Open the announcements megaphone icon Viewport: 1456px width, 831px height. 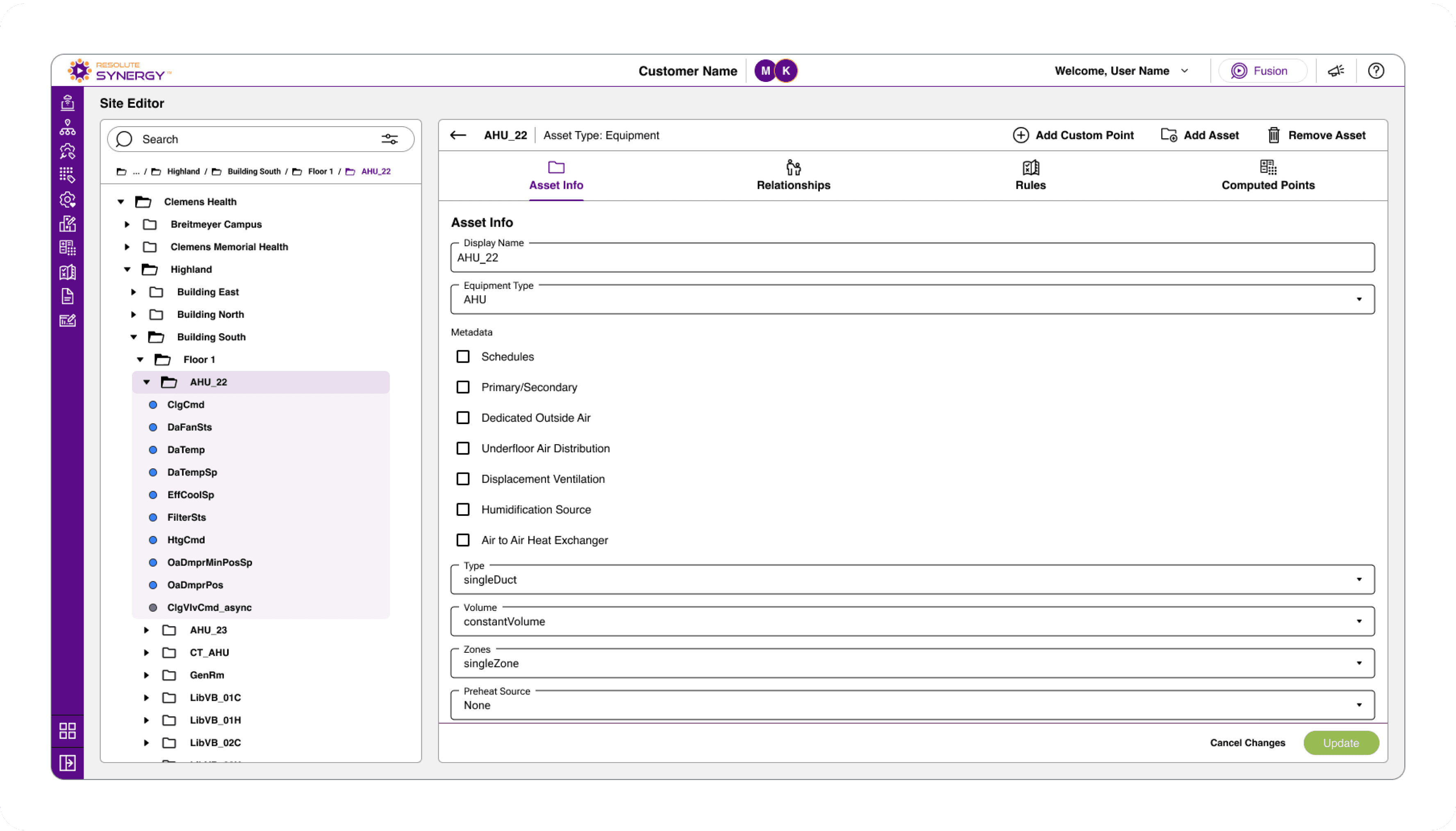coord(1335,71)
